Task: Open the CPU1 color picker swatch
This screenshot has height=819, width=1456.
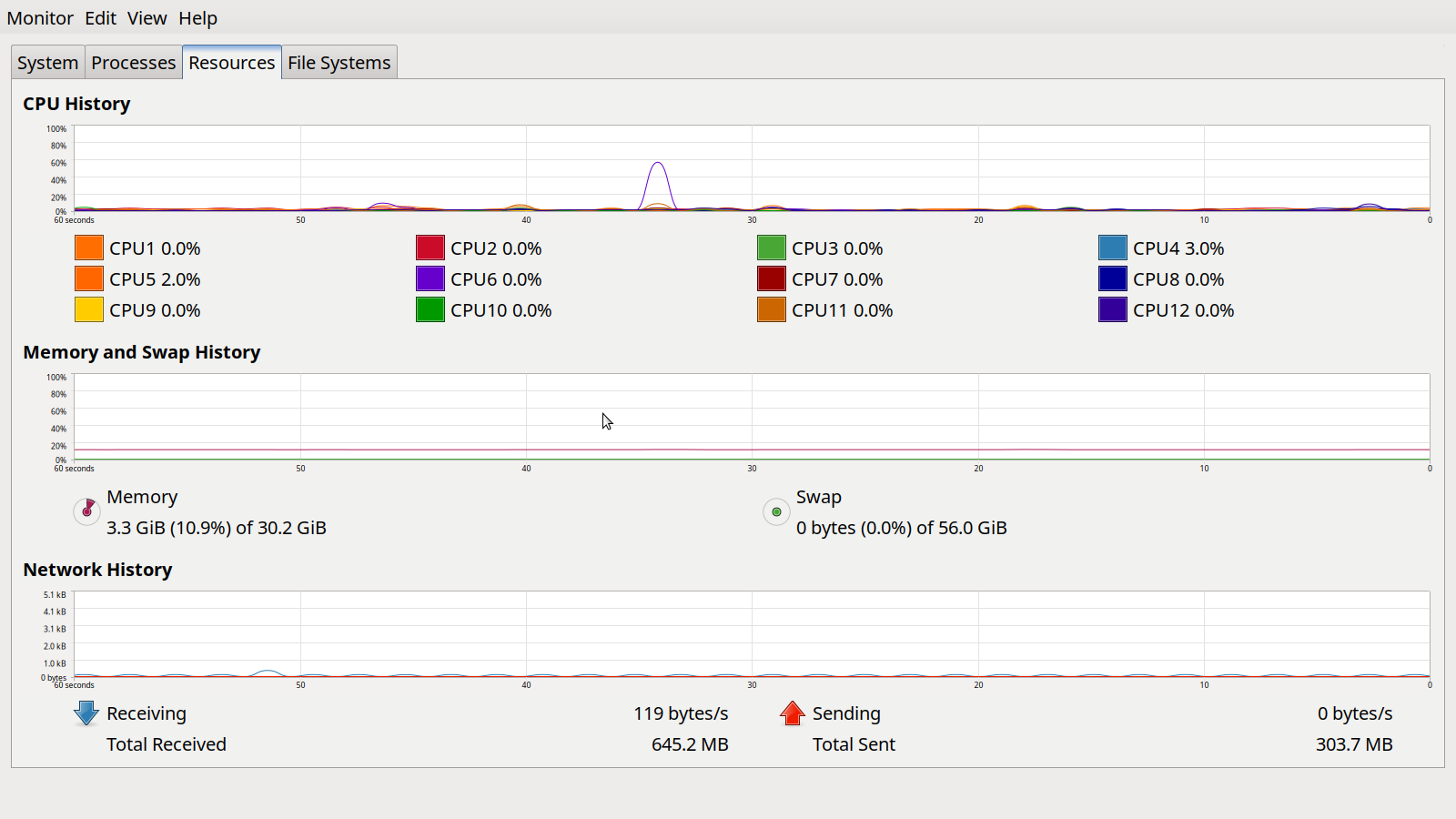Action: [89, 248]
